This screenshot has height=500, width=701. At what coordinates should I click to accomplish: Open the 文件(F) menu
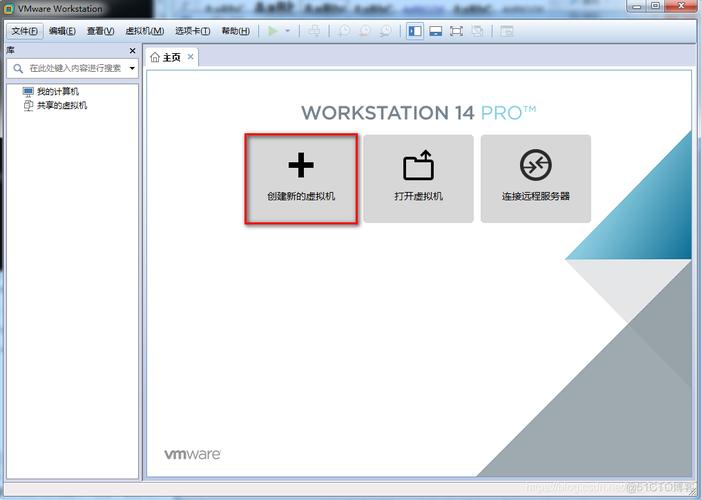click(x=24, y=31)
